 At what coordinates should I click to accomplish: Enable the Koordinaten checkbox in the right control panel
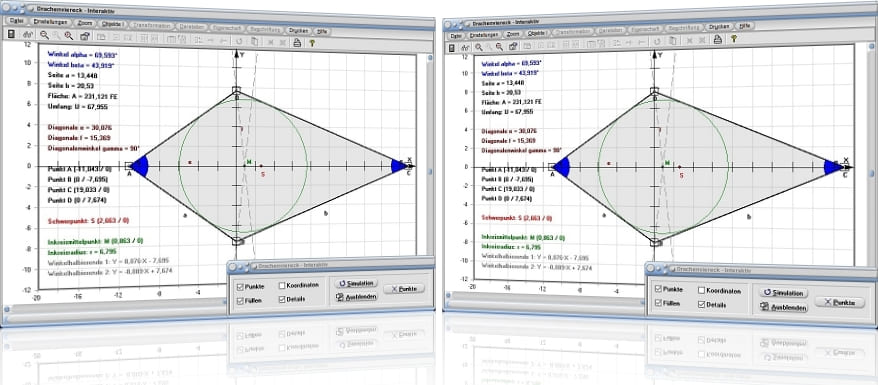[x=701, y=290]
